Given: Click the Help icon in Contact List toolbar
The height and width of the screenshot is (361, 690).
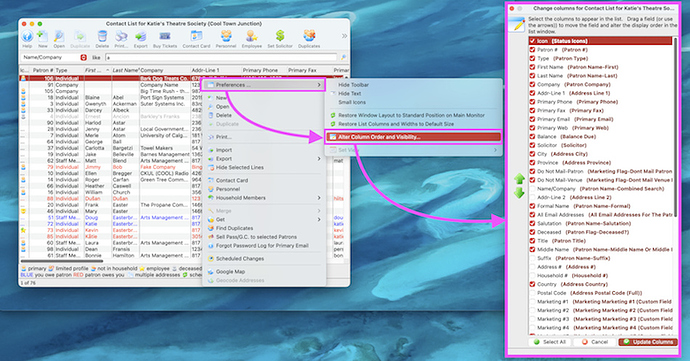Looking at the screenshot, I should pyautogui.click(x=27, y=37).
